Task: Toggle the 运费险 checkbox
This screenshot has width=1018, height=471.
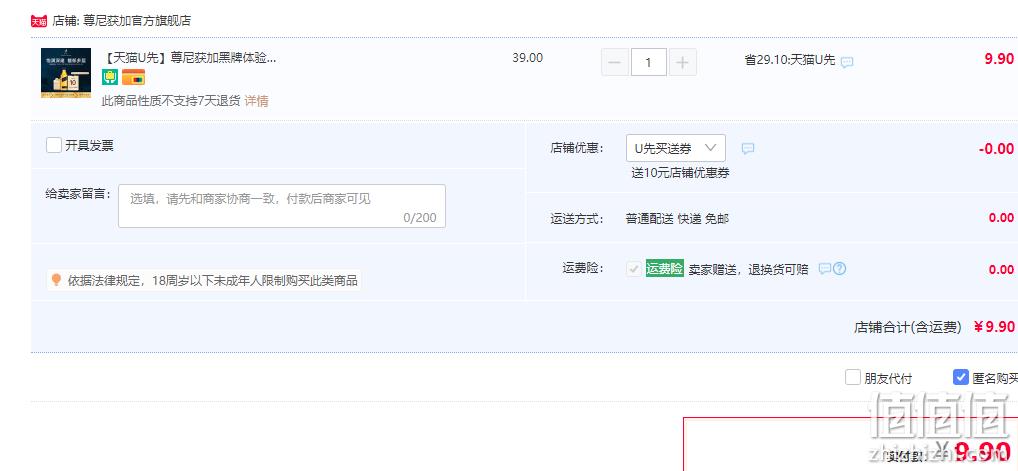Action: point(634,268)
